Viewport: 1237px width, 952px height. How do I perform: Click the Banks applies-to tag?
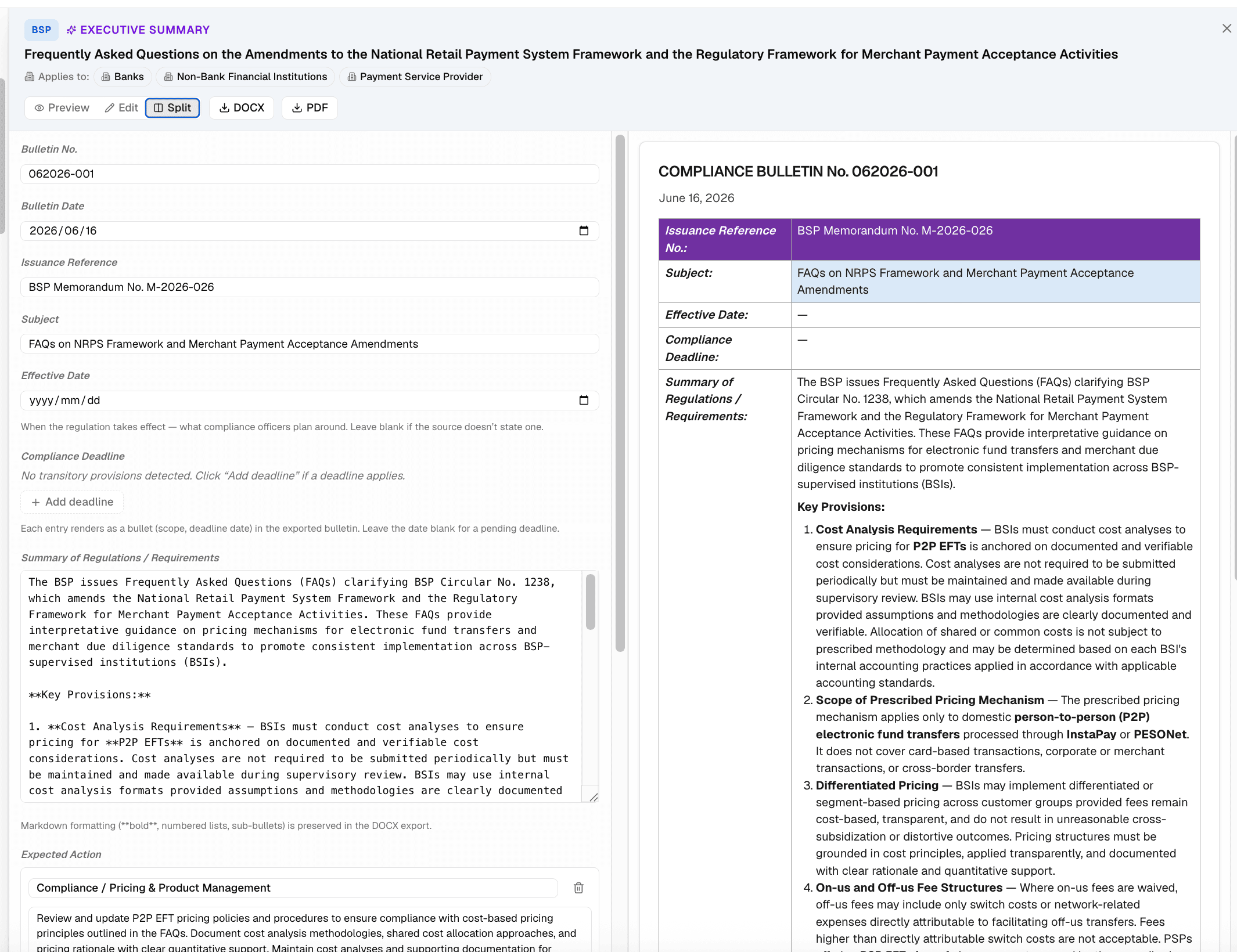pyautogui.click(x=123, y=77)
